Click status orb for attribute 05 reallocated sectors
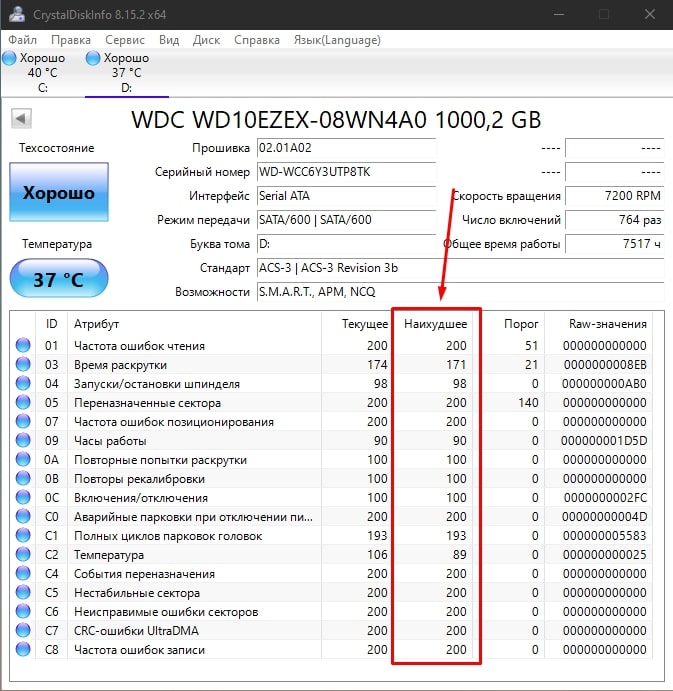Screen dimensions: 673x691 pos(23,402)
